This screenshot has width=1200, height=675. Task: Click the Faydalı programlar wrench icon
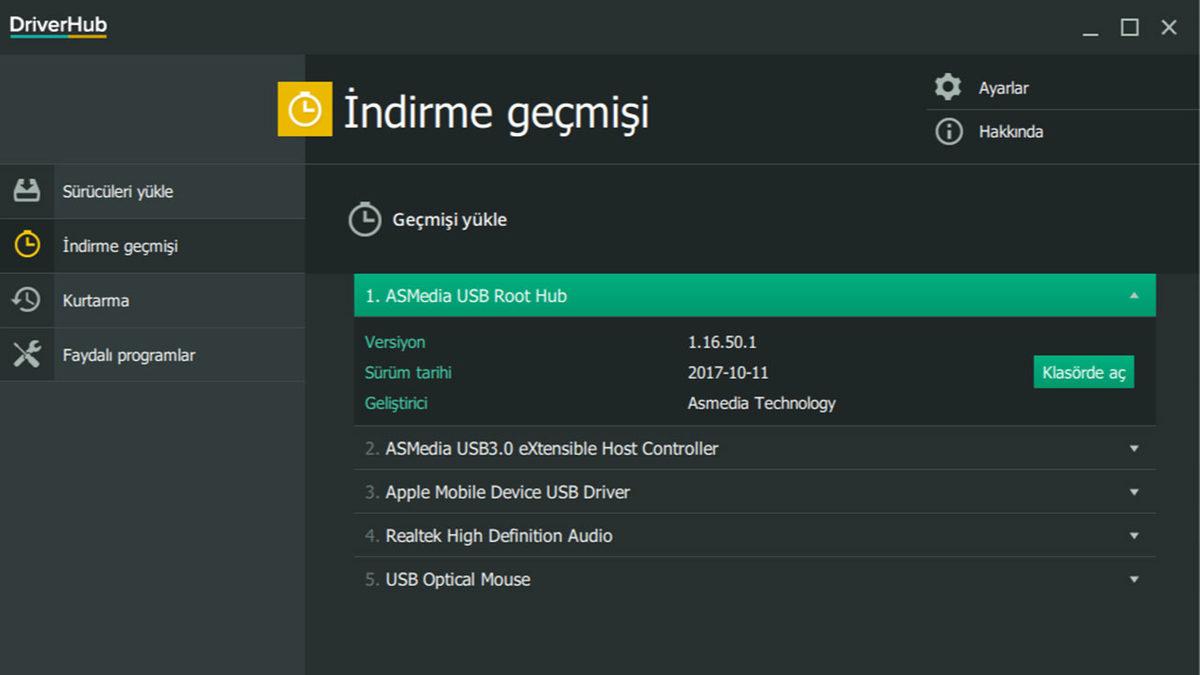click(28, 354)
